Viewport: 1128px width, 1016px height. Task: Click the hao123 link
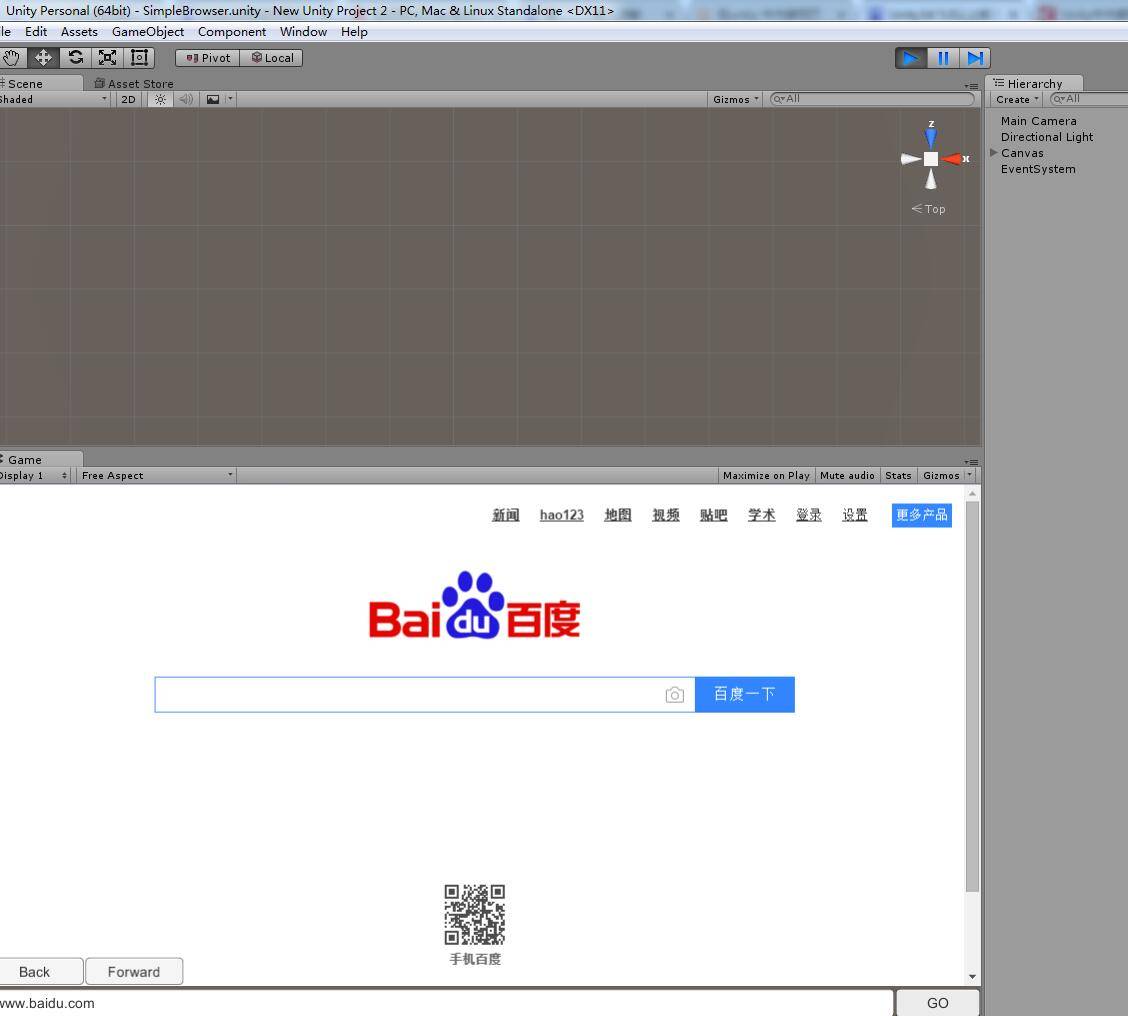[x=562, y=515]
